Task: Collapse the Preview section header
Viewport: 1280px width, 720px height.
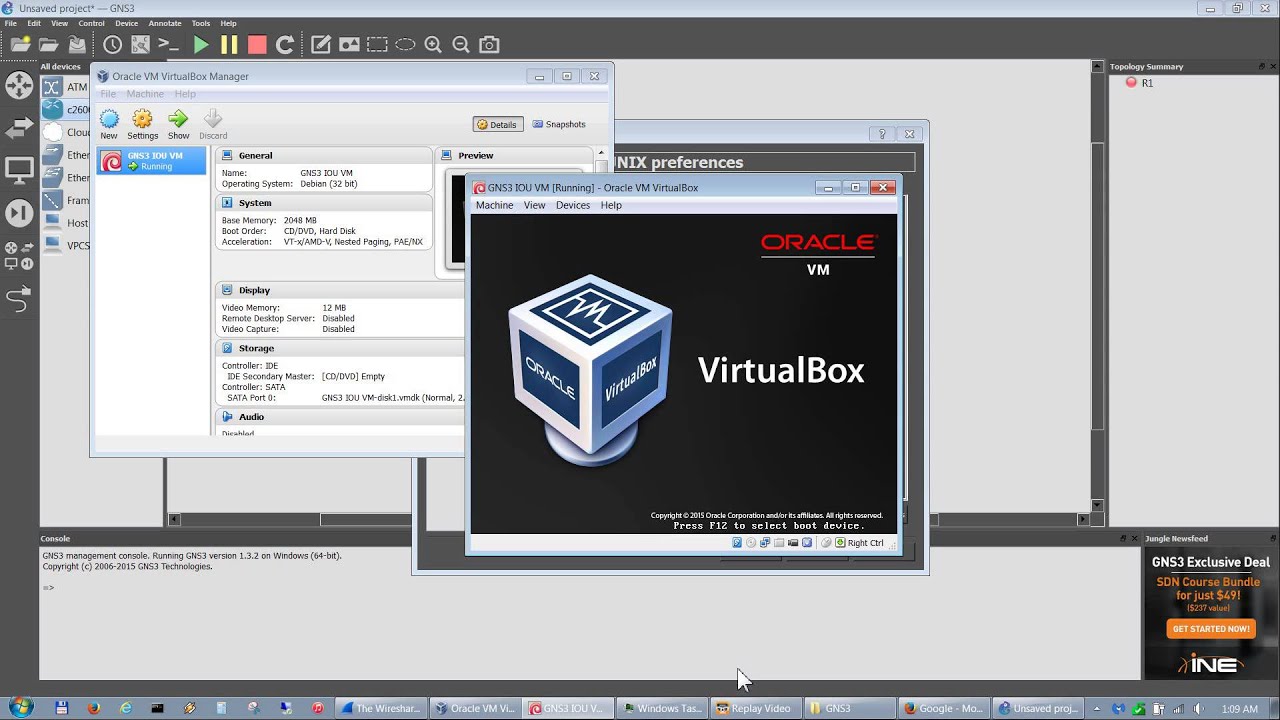Action: point(514,155)
